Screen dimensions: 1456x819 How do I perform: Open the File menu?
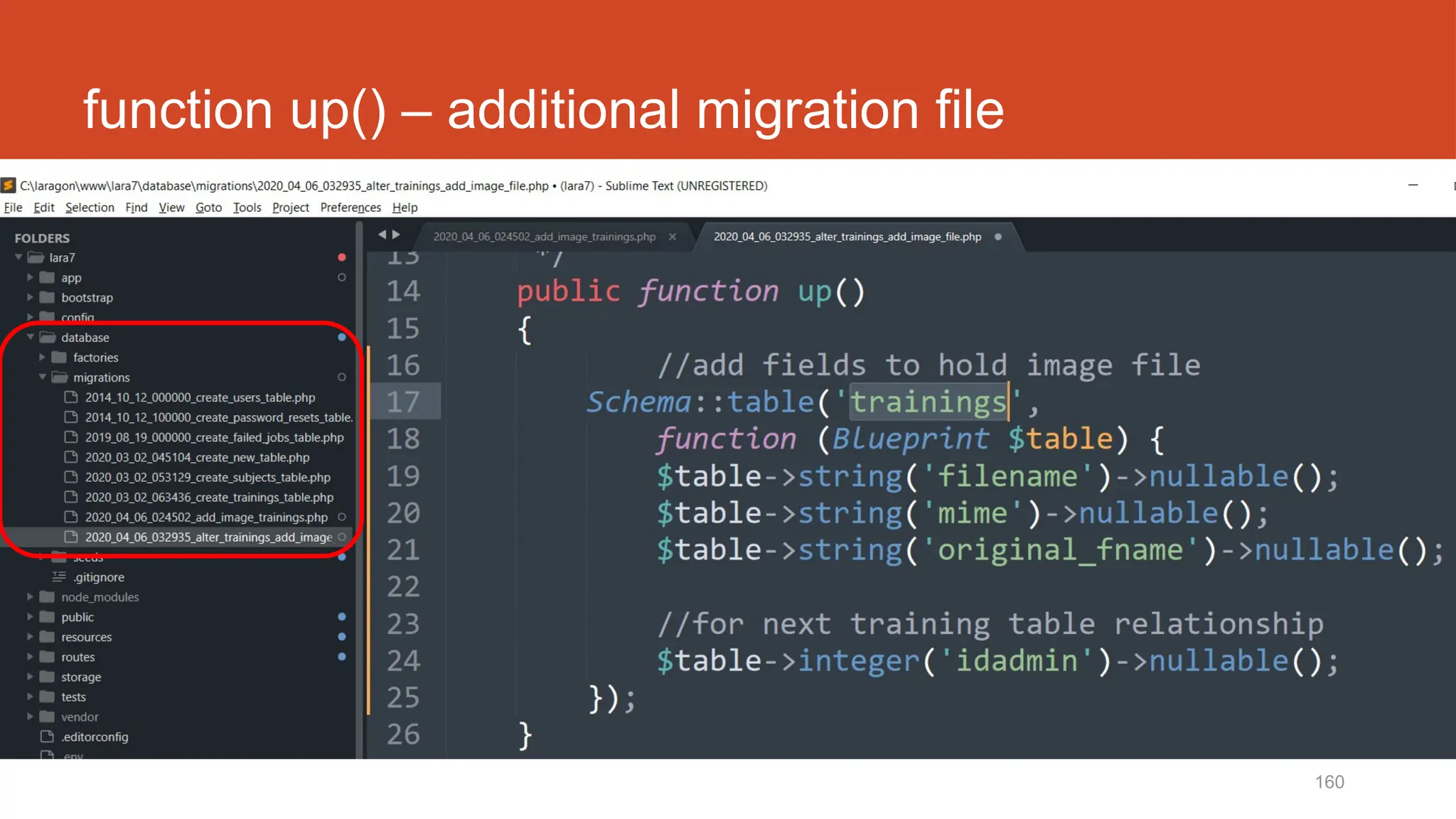pos(13,207)
